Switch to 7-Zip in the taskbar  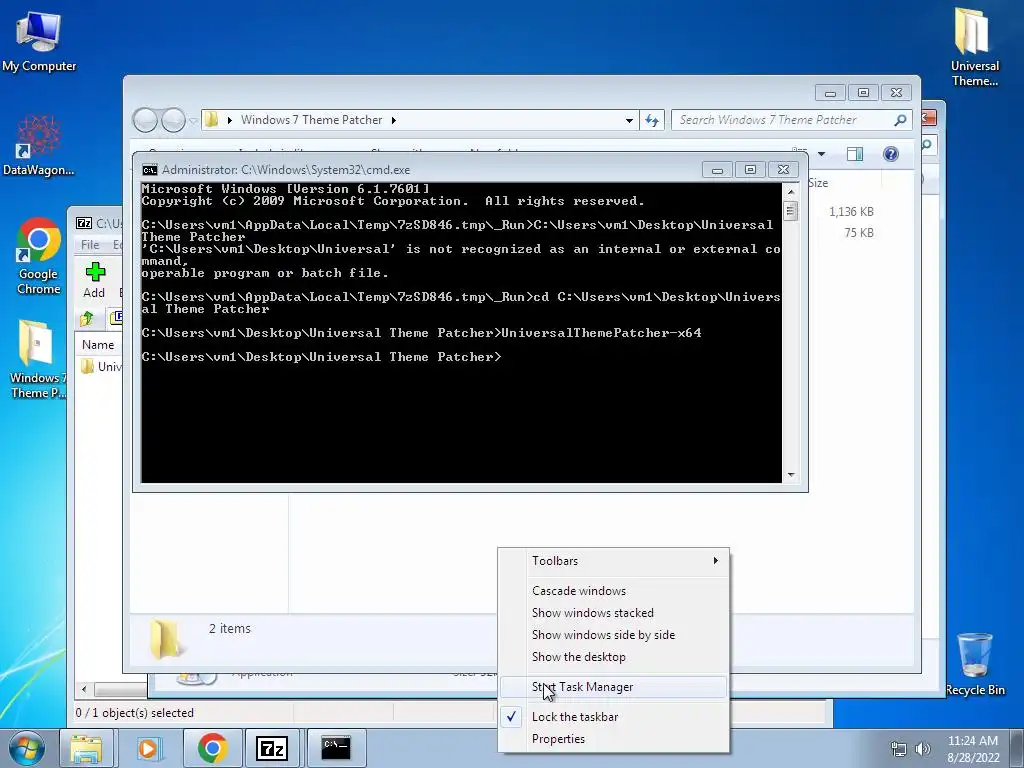tap(272, 748)
